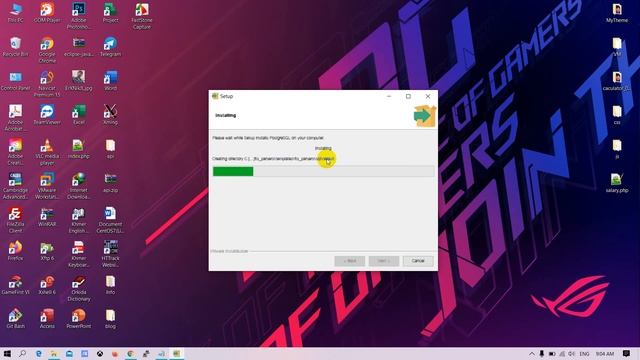640x360 pixels.
Task: Click the installer box arrow logo
Action: click(x=424, y=116)
